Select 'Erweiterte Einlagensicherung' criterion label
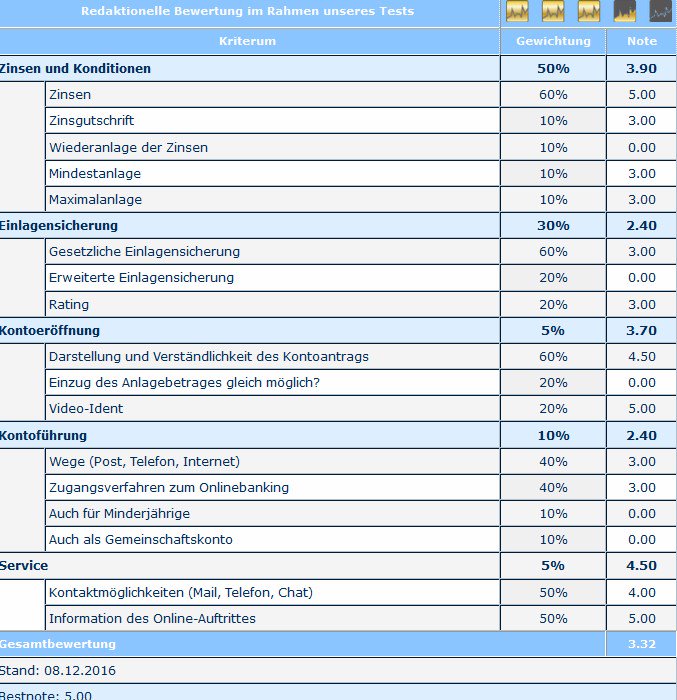The width and height of the screenshot is (677, 700). (x=141, y=278)
